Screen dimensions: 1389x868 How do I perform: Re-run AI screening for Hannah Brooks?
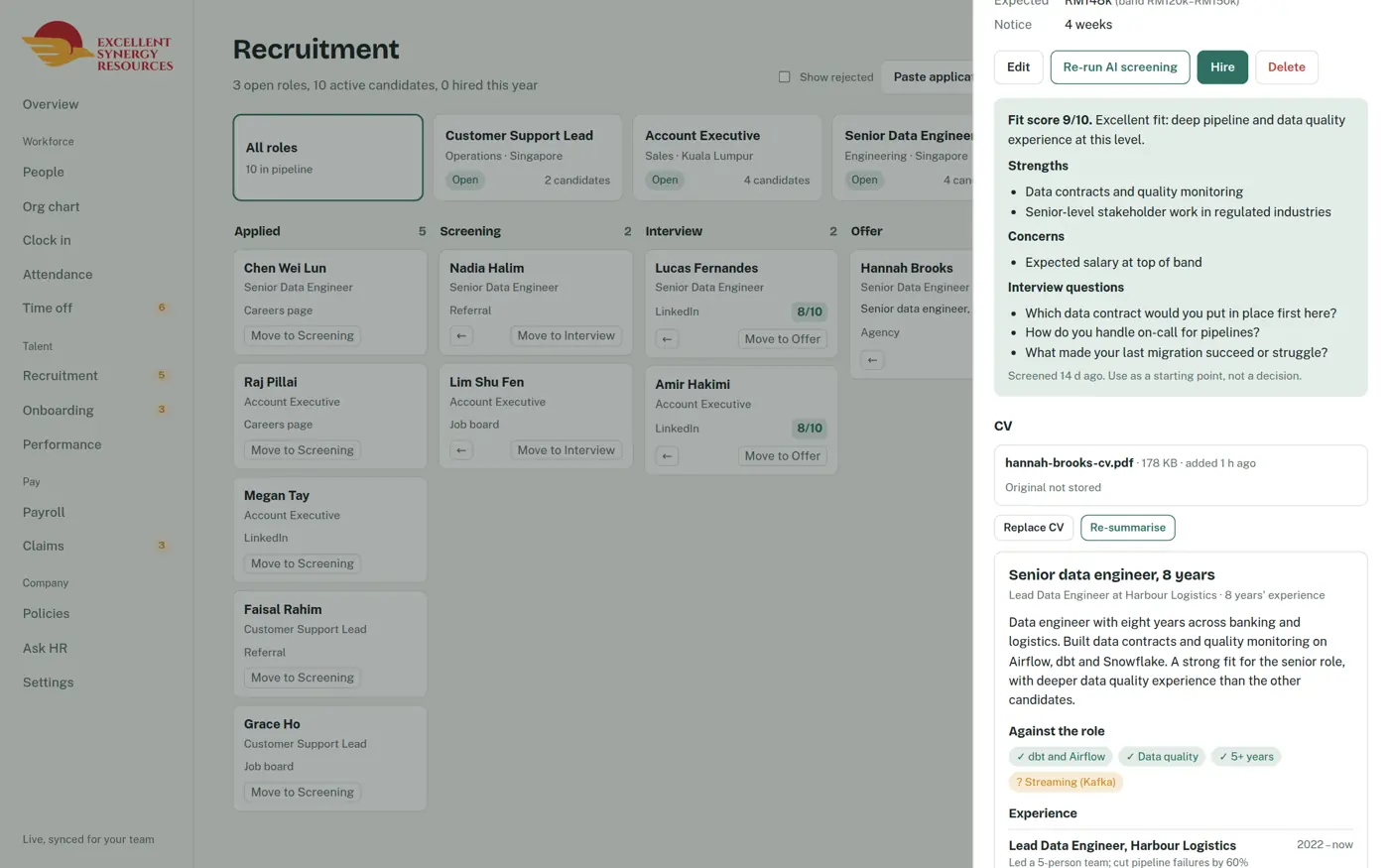click(1120, 66)
